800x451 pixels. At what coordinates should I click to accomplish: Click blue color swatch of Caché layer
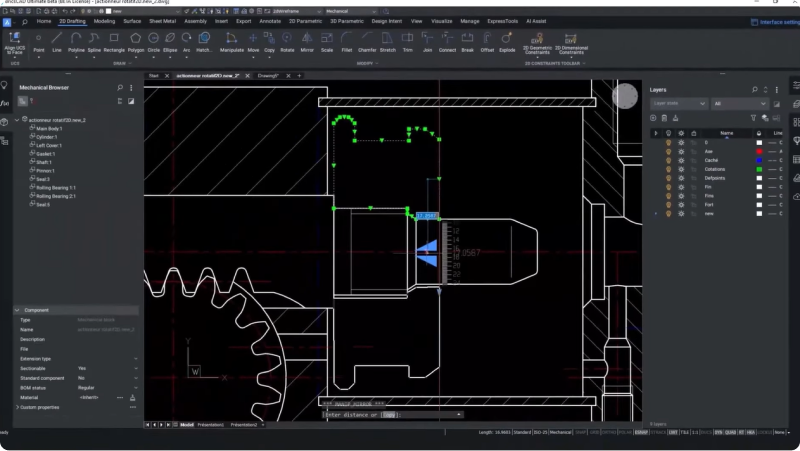[x=759, y=160]
